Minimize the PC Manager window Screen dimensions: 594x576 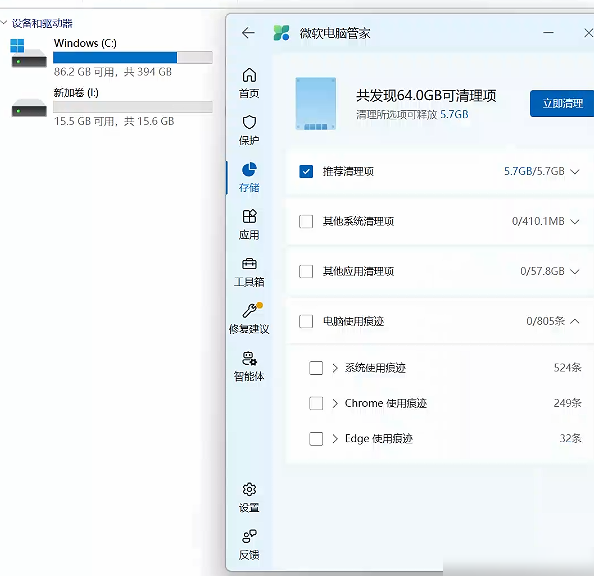pyautogui.click(x=548, y=33)
